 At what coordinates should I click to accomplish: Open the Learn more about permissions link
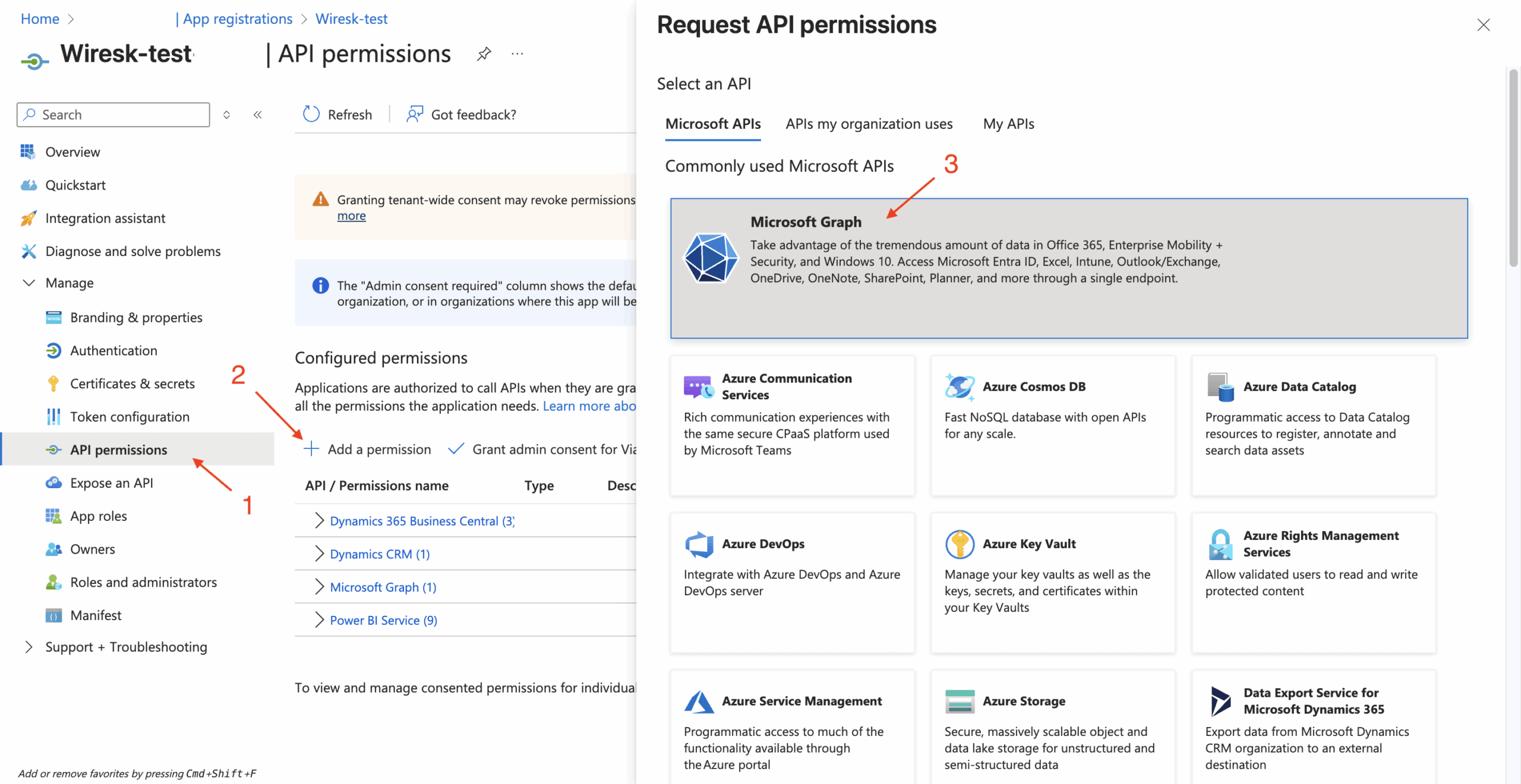click(x=589, y=406)
